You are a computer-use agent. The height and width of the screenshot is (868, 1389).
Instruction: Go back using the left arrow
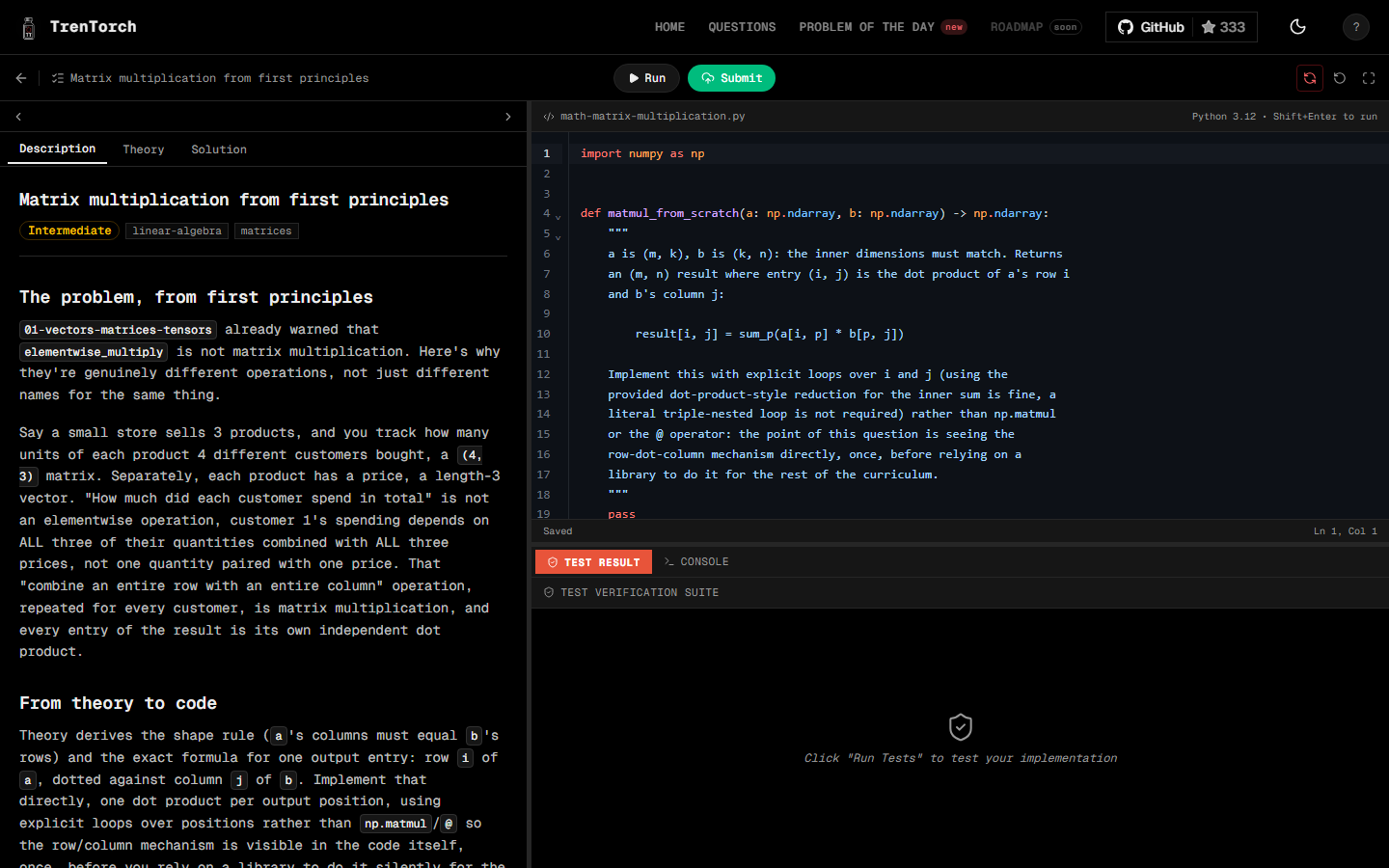21,78
